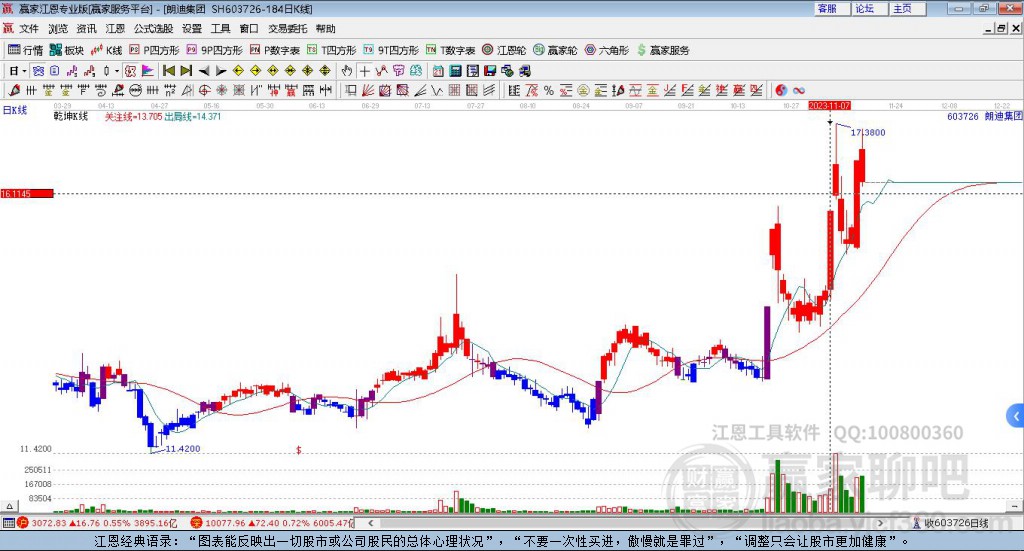The image size is (1024, 551).
Task: Click the 17.3800 high price label
Action: (x=868, y=133)
